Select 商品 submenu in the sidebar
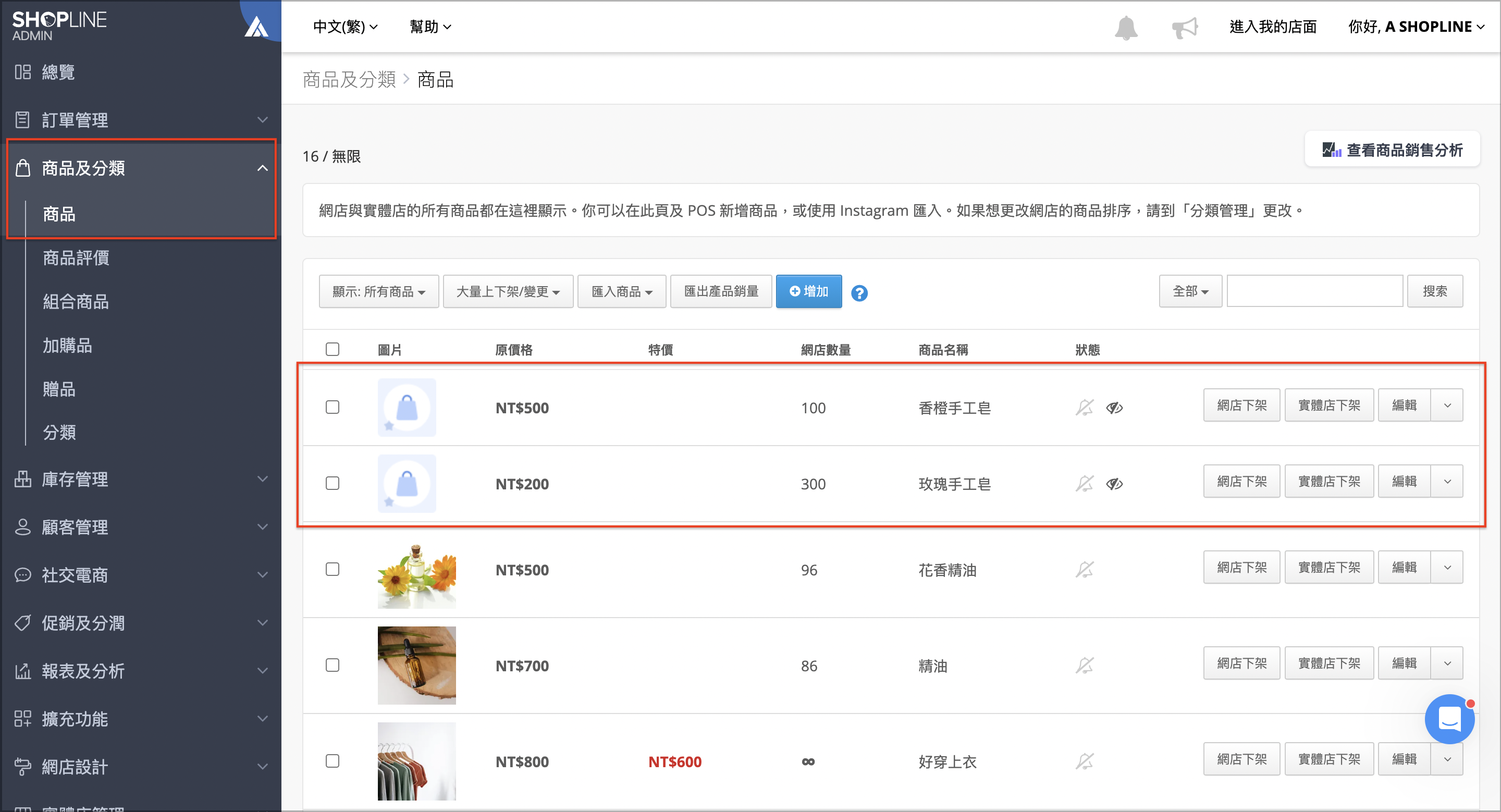 [59, 214]
